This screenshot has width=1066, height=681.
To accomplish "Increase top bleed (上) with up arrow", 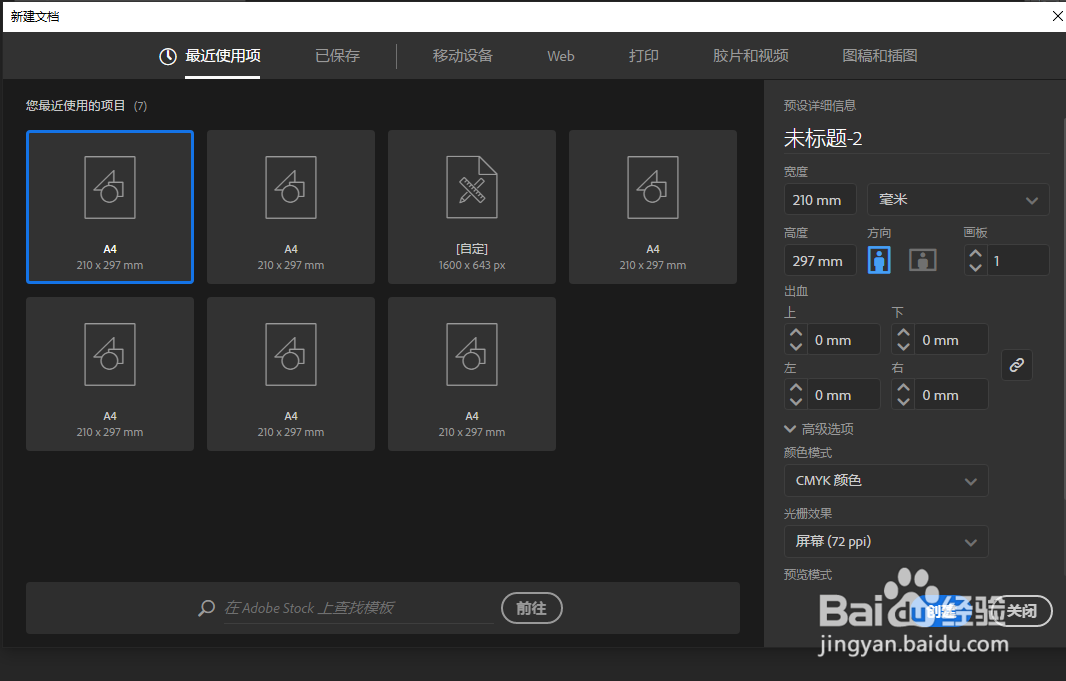I will coord(796,333).
